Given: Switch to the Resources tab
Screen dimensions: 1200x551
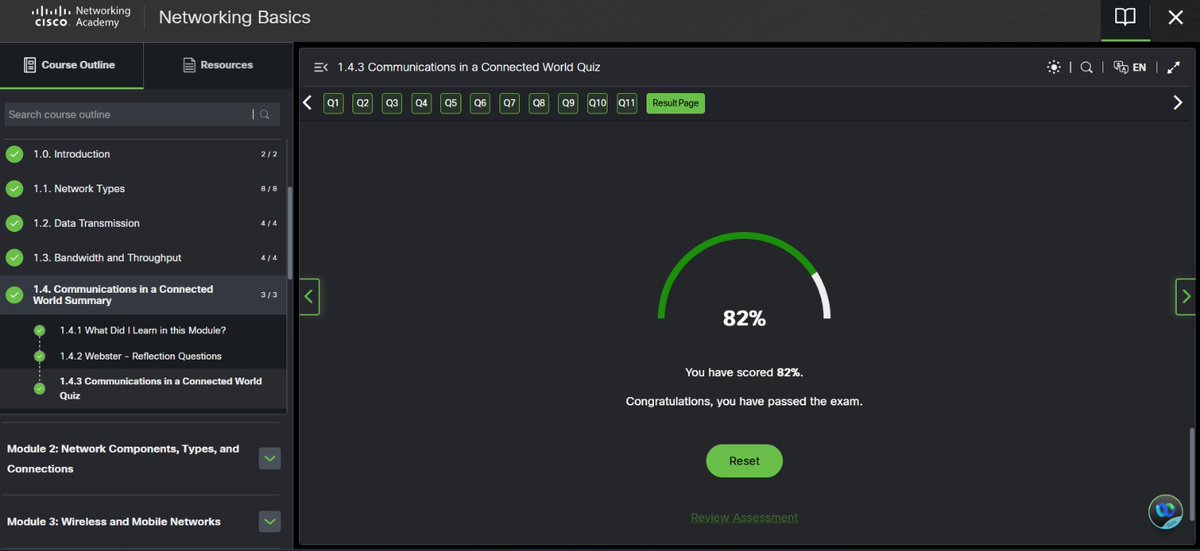Looking at the screenshot, I should point(218,65).
